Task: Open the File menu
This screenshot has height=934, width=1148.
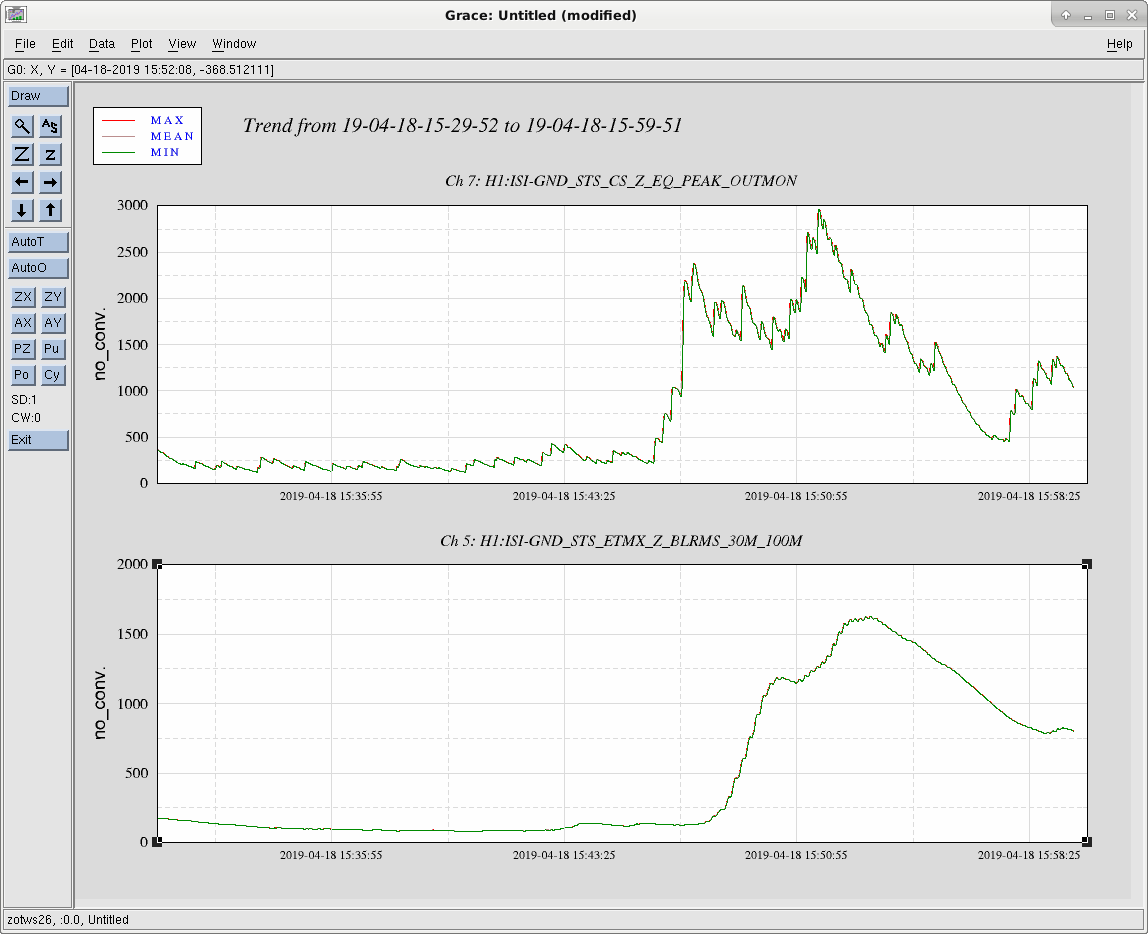Action: [25, 44]
